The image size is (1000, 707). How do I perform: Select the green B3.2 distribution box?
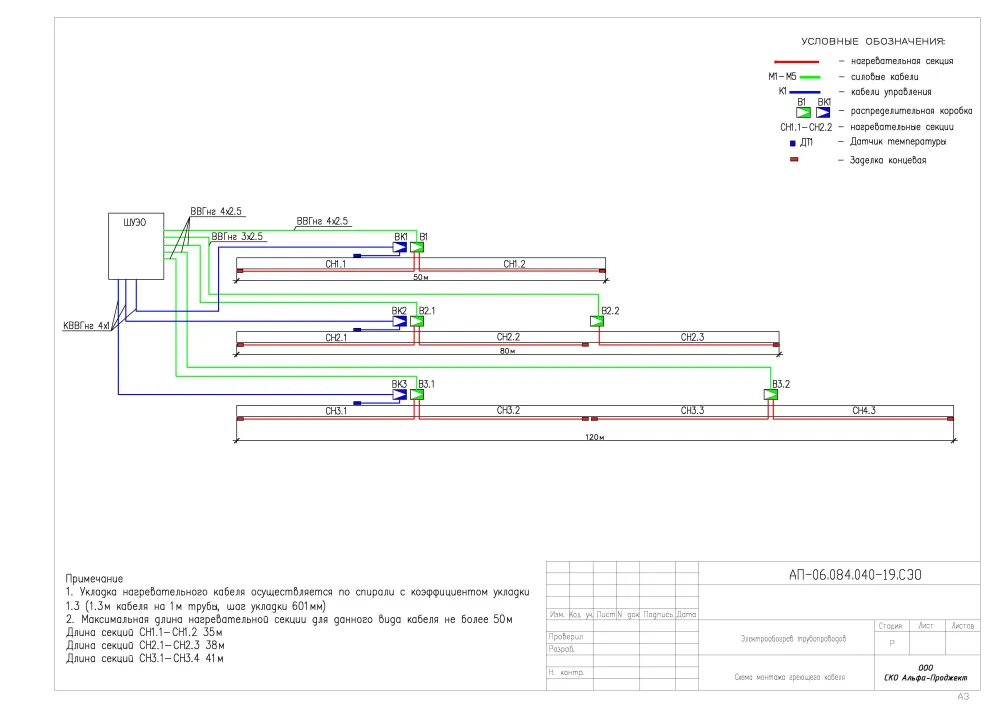click(771, 395)
